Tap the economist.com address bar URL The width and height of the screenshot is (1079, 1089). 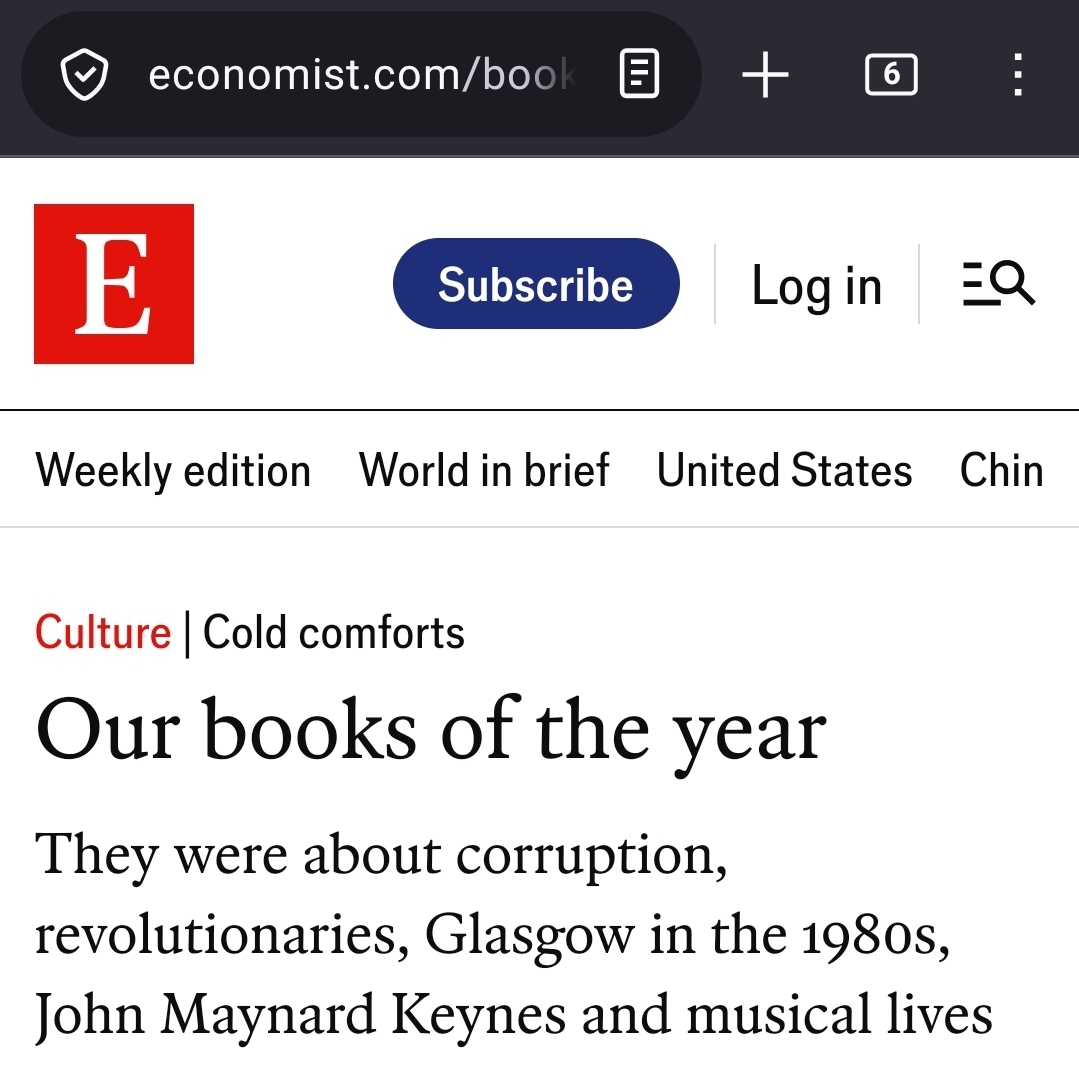[360, 75]
